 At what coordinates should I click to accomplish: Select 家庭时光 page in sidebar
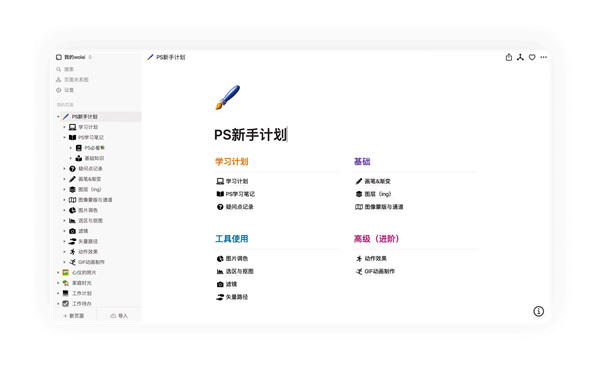click(82, 283)
